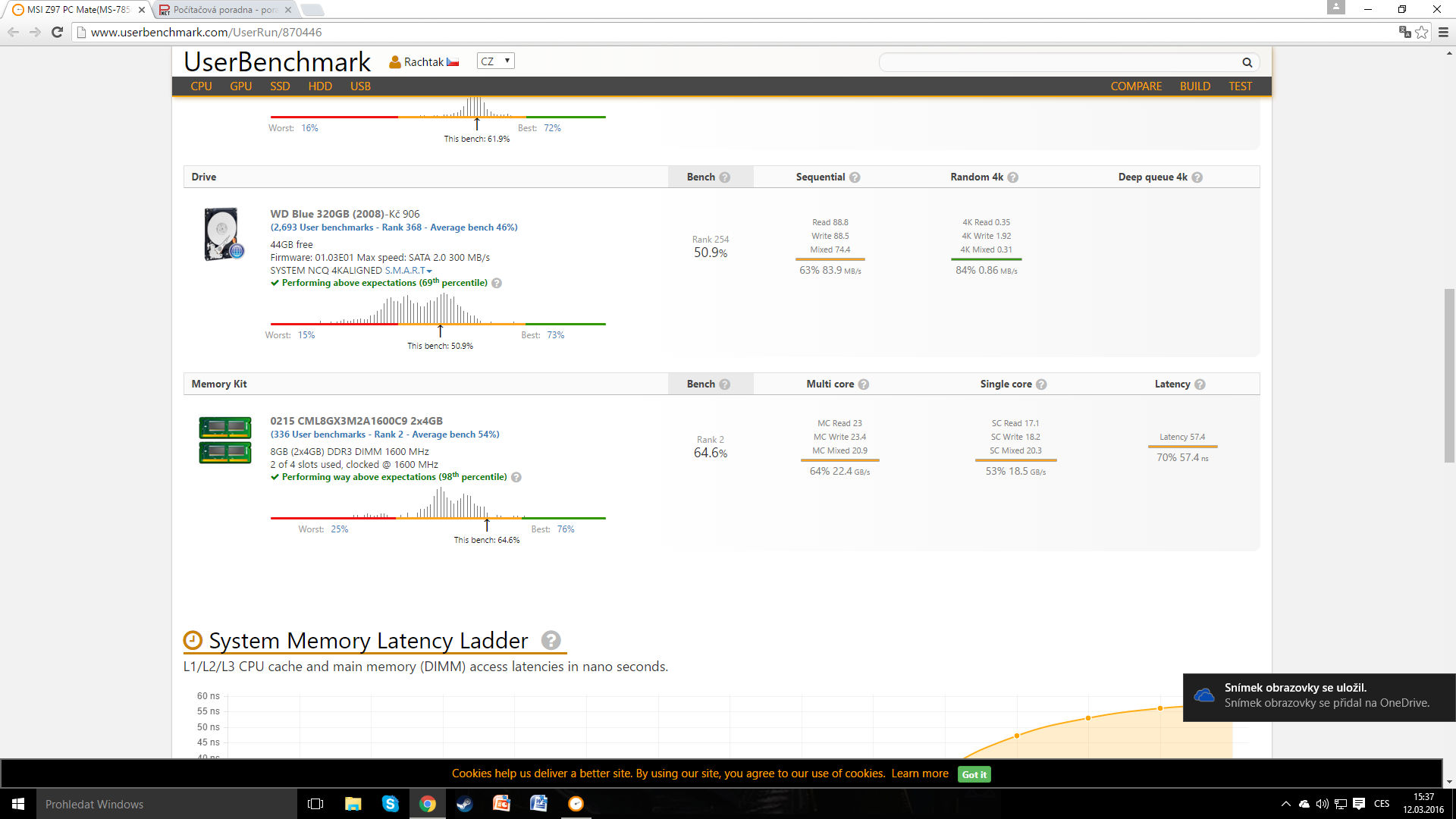
Task: Click the Got it cookie button
Action: point(974,774)
